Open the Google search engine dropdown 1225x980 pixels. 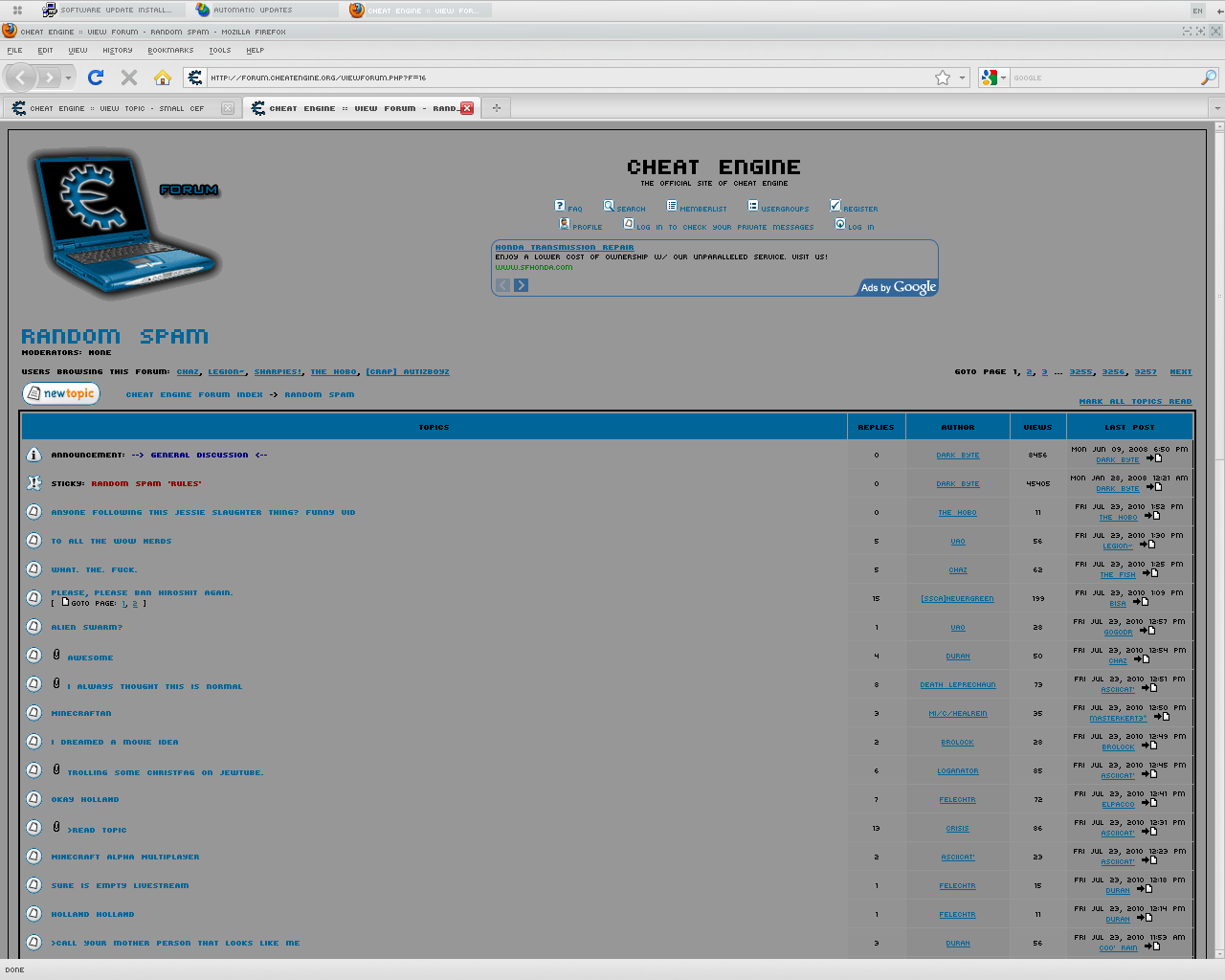993,78
